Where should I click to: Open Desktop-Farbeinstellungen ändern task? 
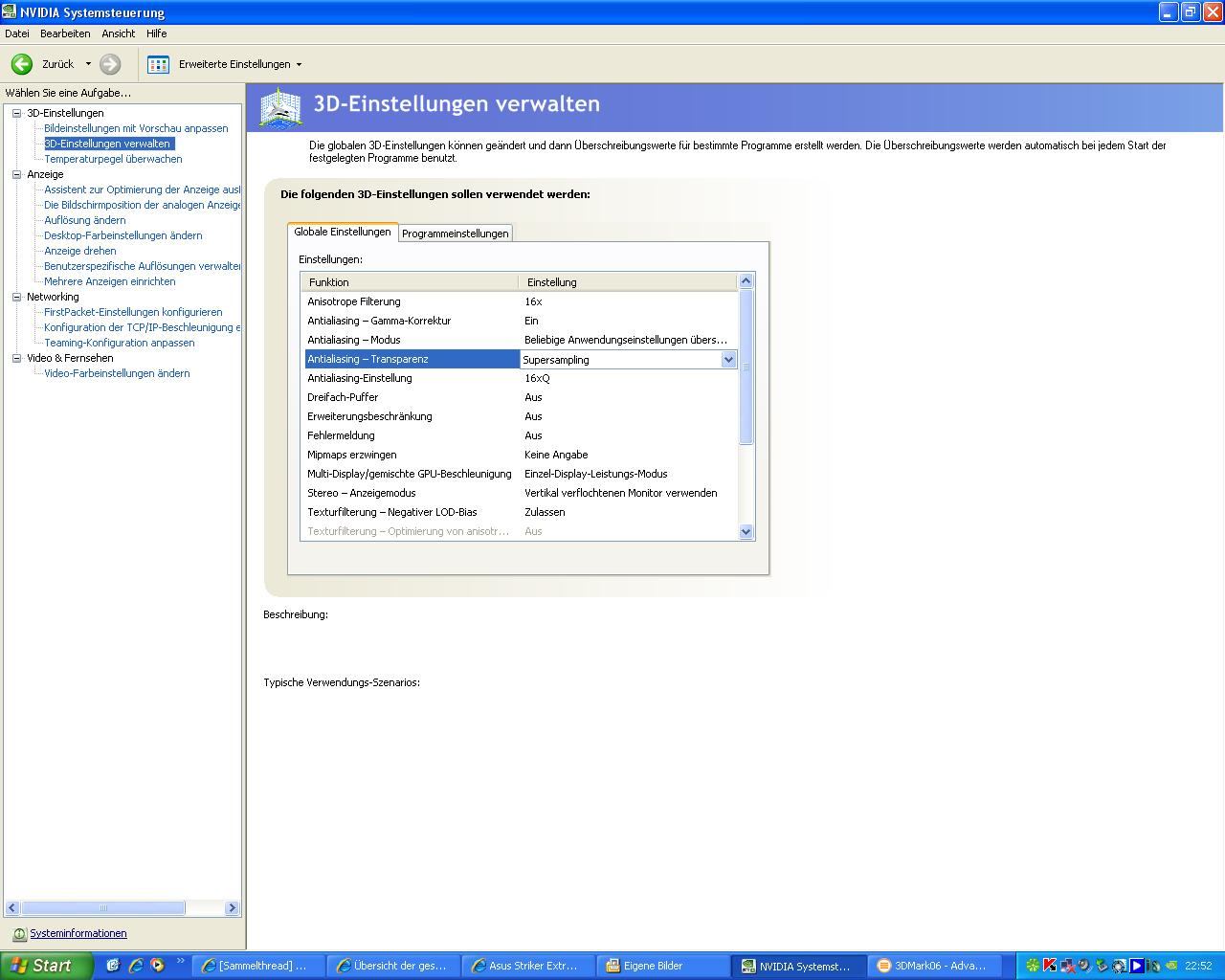point(123,235)
